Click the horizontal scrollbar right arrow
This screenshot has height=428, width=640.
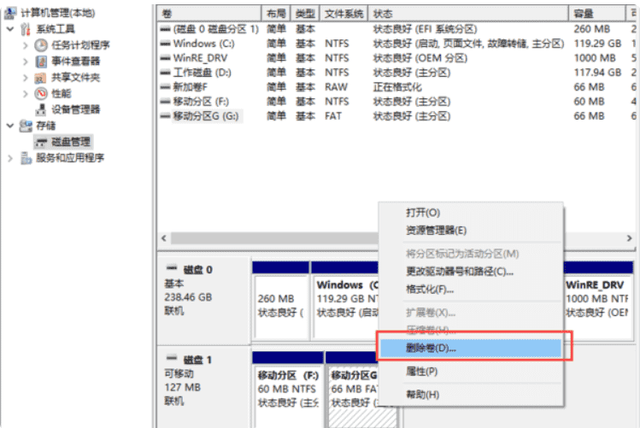coord(629,238)
